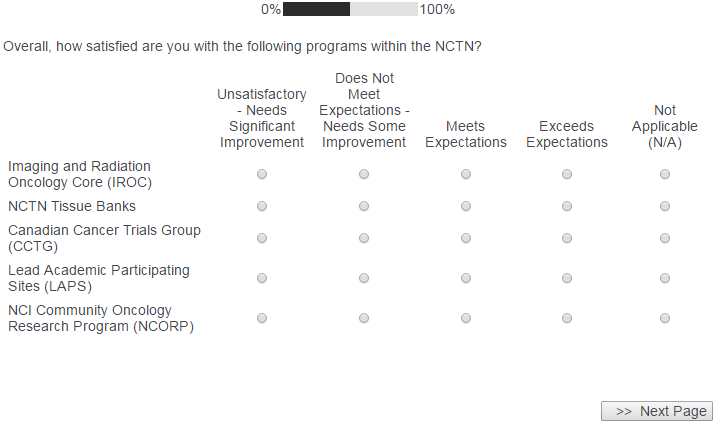Select Does Not Meet Expectations for NCORP
Image resolution: width=718 pixels, height=433 pixels.
click(x=364, y=318)
